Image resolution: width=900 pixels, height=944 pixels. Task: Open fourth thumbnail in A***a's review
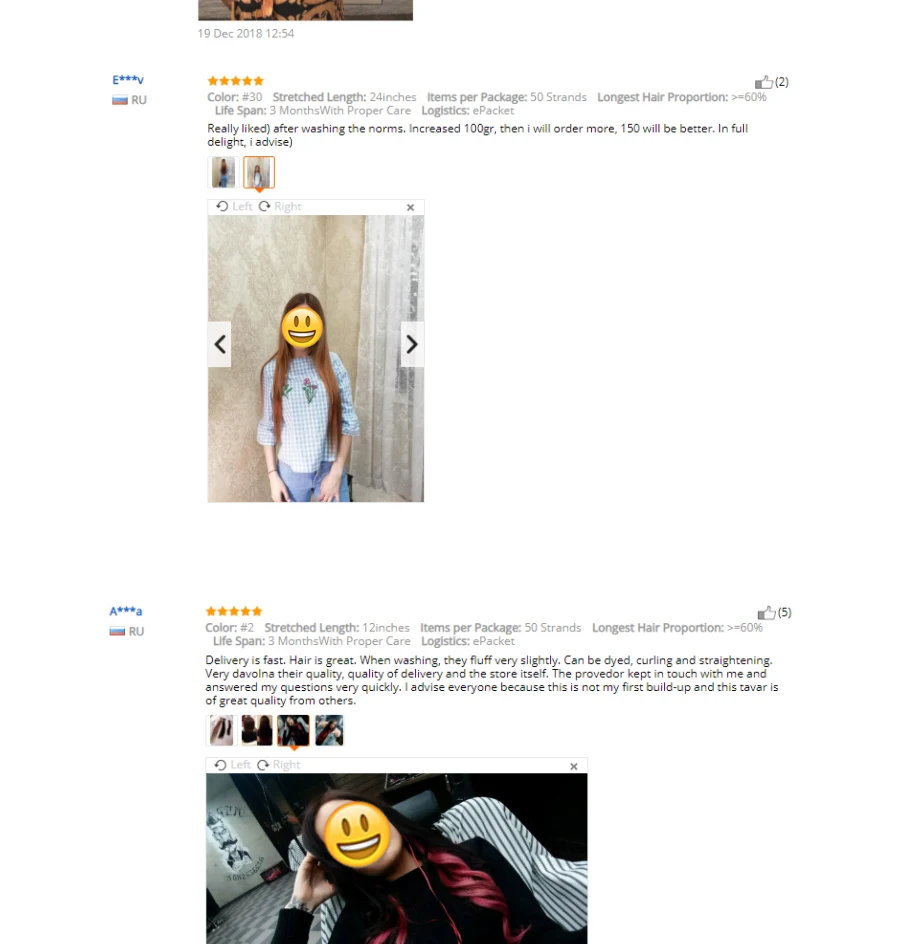[x=329, y=730]
